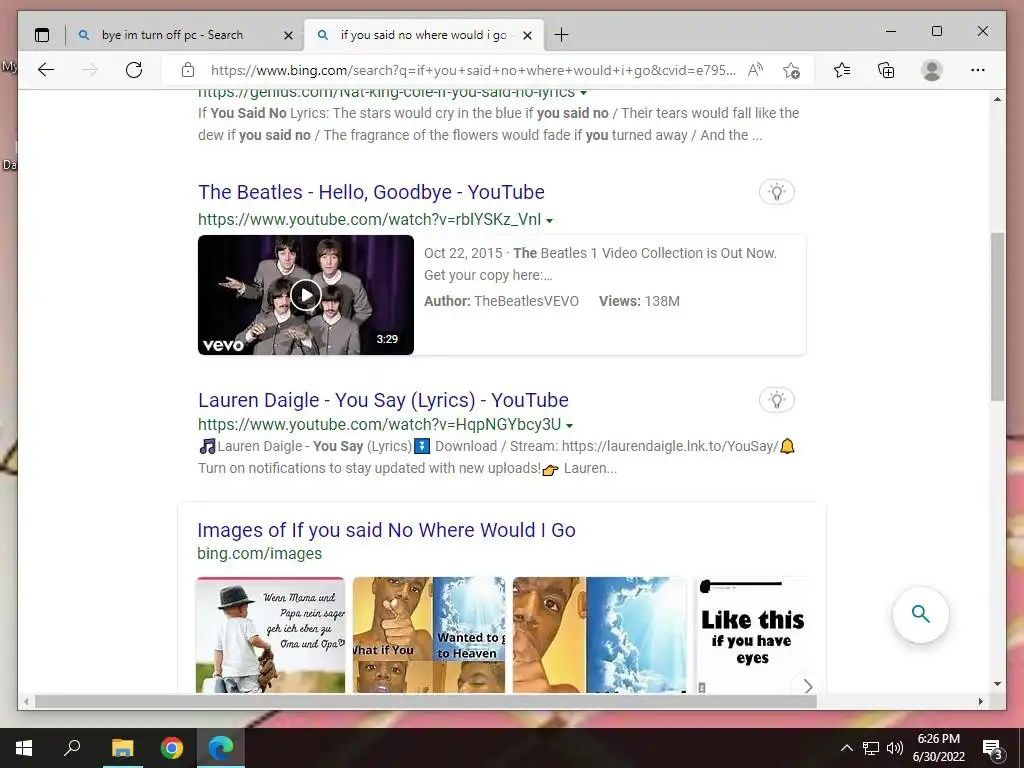Click the bing.com/images link
The height and width of the screenshot is (768, 1024).
pyautogui.click(x=259, y=553)
